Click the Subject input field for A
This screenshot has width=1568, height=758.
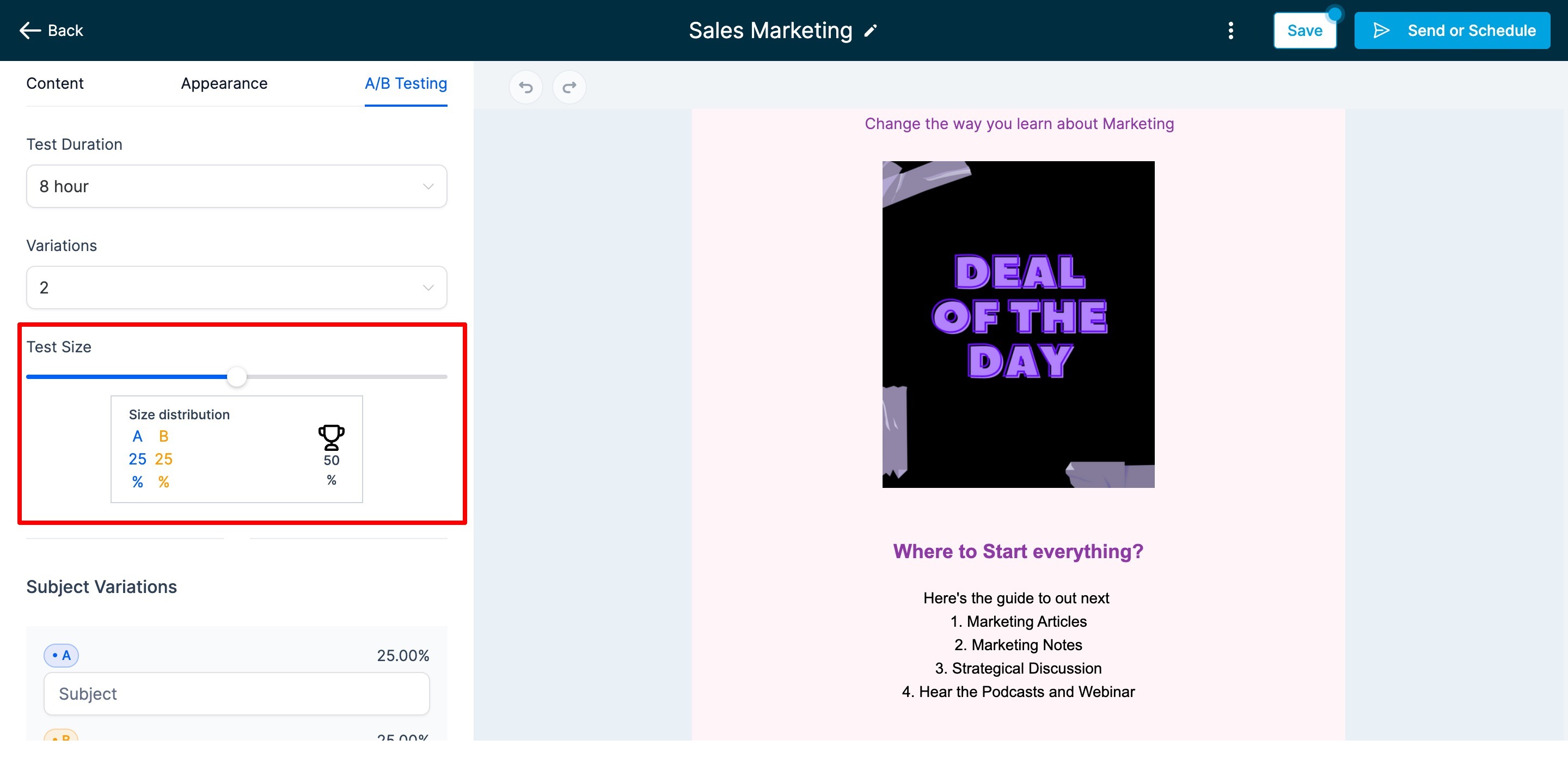[236, 693]
